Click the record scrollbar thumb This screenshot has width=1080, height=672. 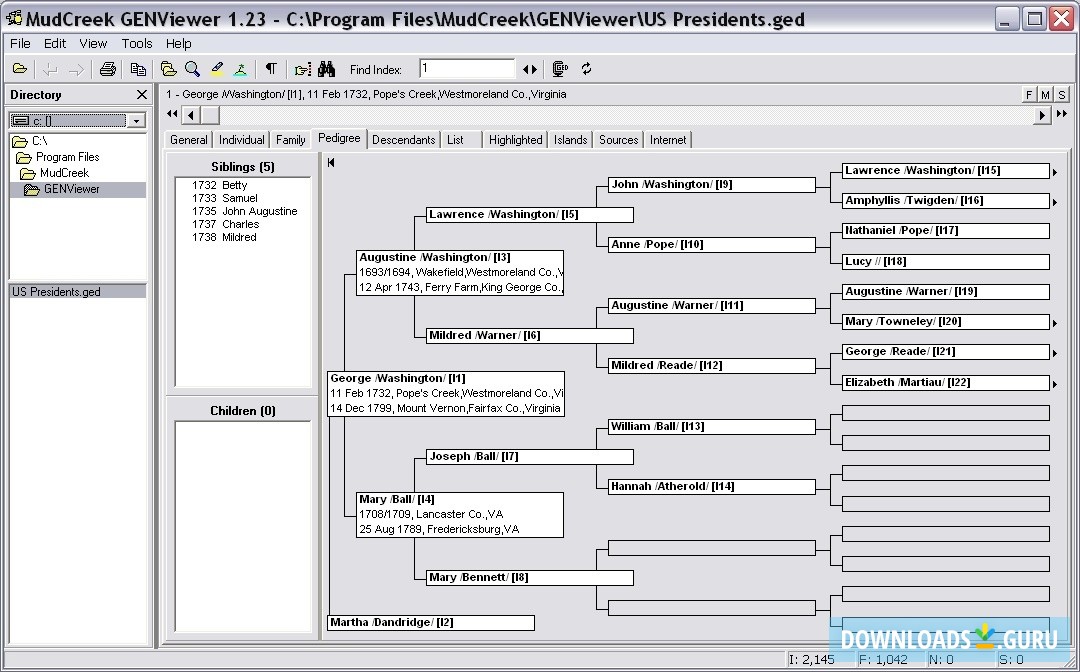pos(209,115)
